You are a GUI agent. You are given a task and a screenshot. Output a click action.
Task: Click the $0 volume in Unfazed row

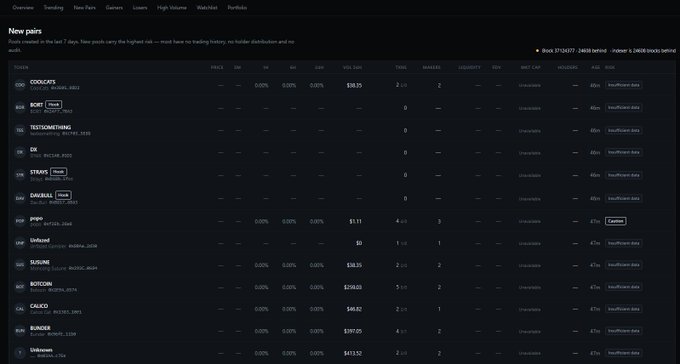[x=359, y=243]
